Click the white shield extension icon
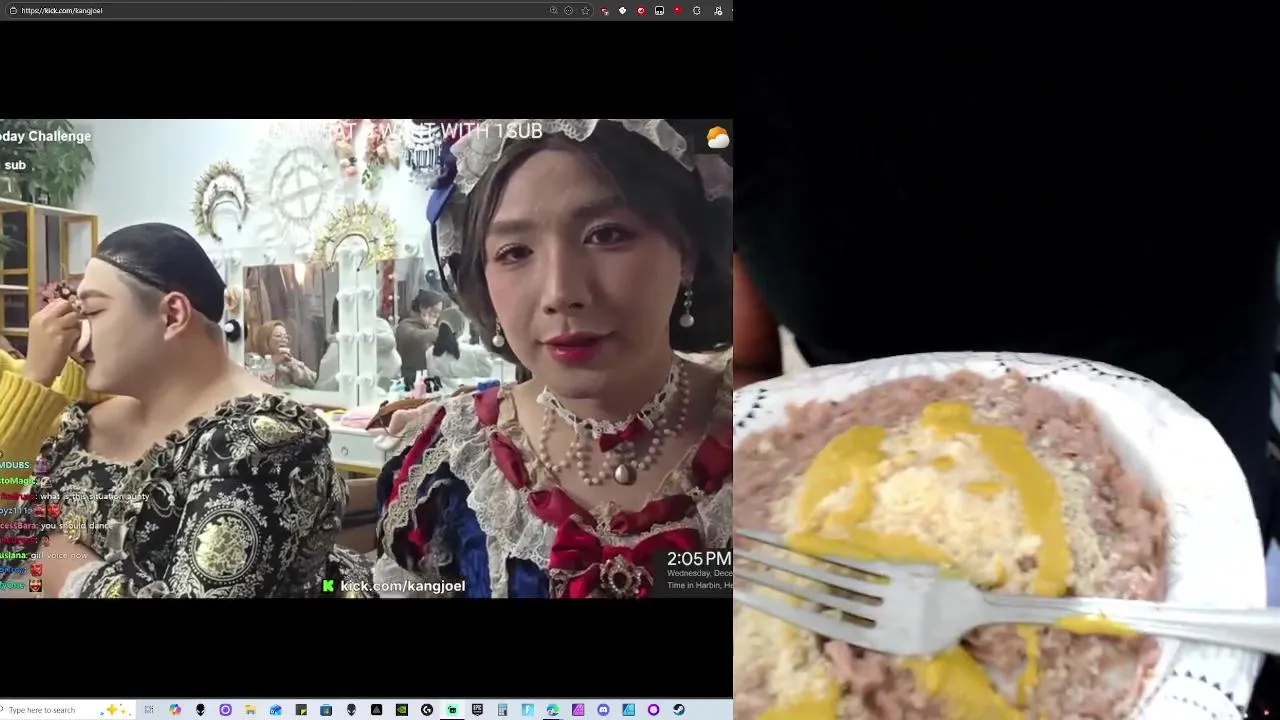The width and height of the screenshot is (1280, 720). click(622, 10)
